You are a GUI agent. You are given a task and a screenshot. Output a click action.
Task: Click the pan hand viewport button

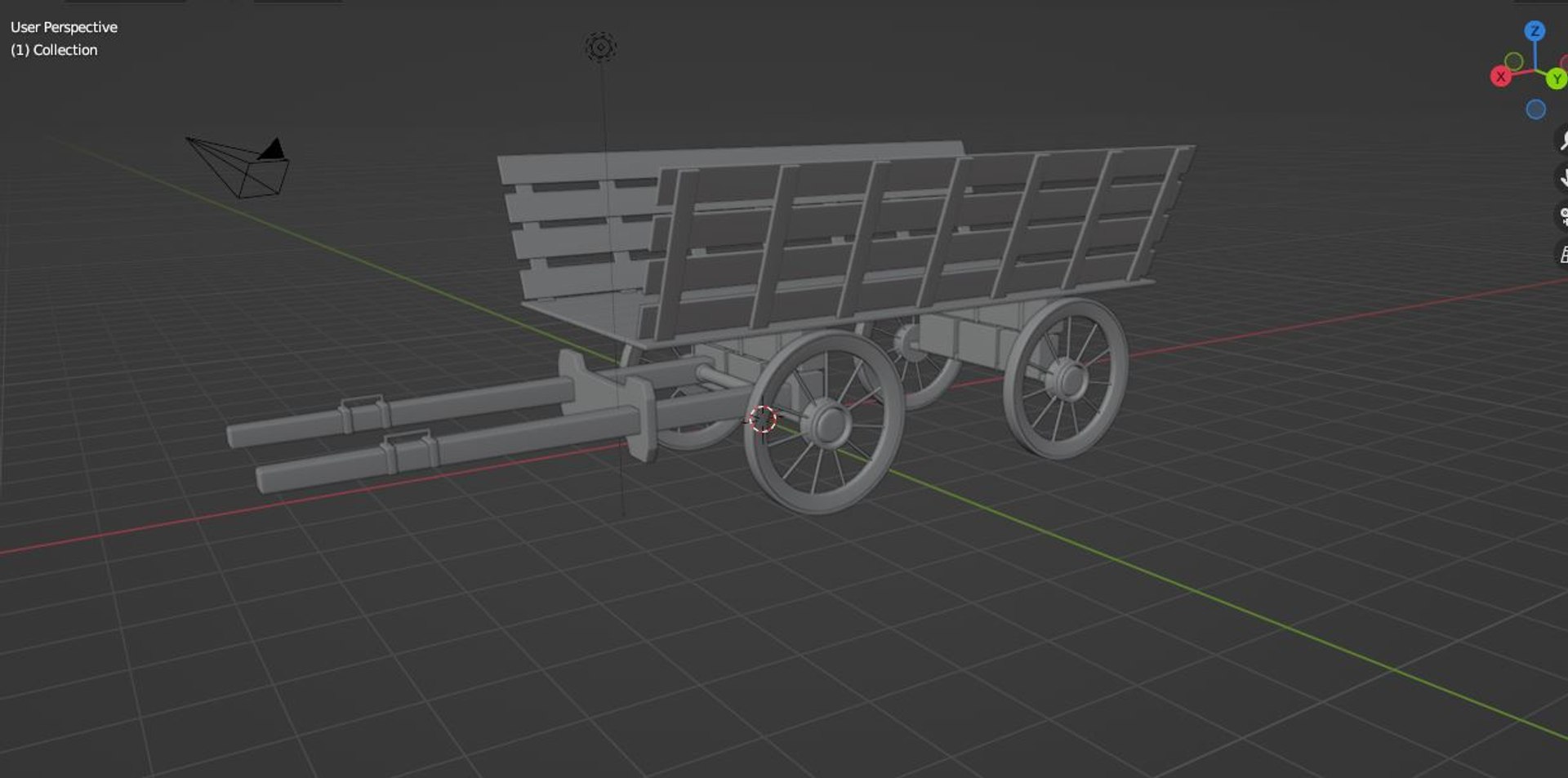point(1561,178)
